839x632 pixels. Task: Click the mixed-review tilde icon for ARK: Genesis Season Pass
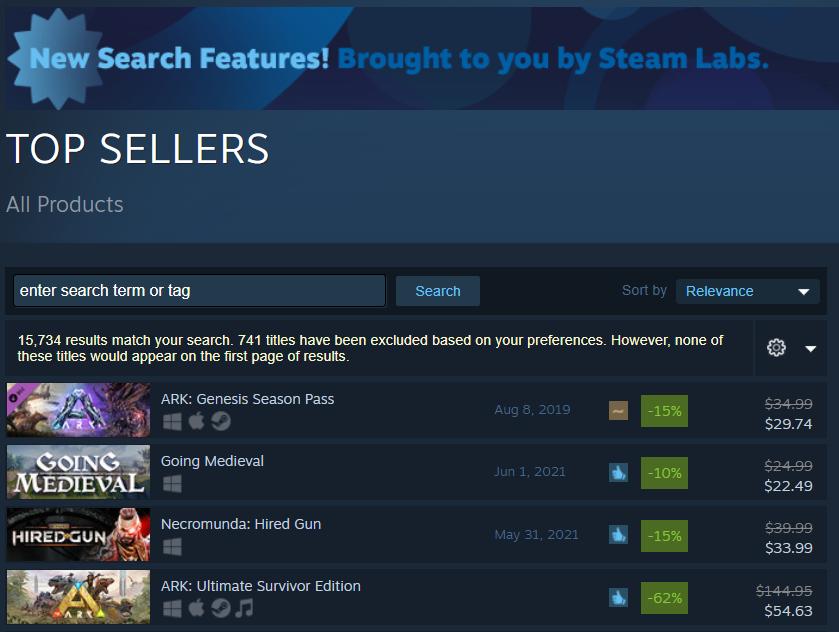pyautogui.click(x=618, y=410)
